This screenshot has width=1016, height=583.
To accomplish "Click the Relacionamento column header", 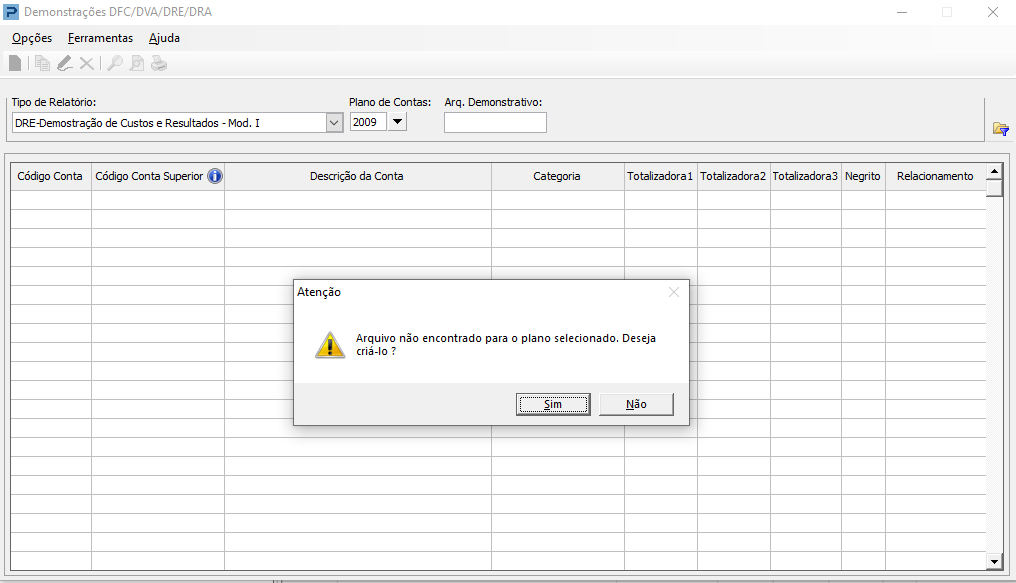I will pyautogui.click(x=935, y=176).
